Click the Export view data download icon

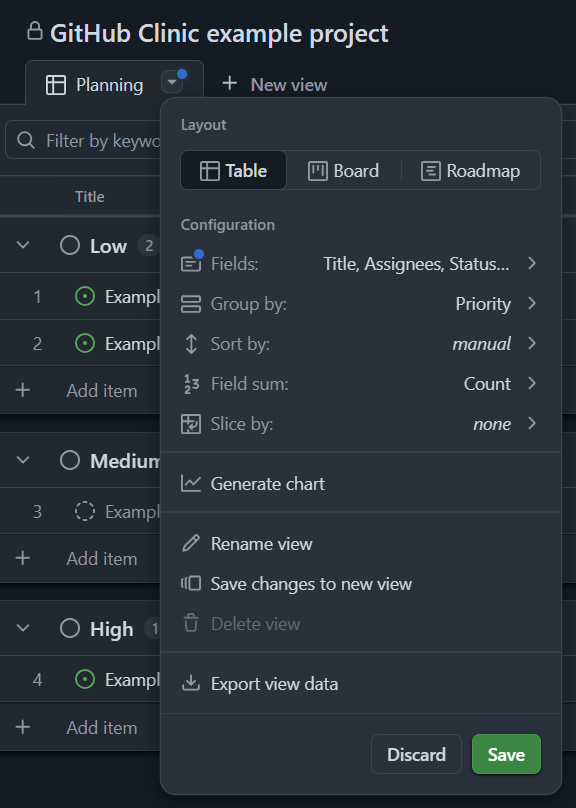(191, 683)
